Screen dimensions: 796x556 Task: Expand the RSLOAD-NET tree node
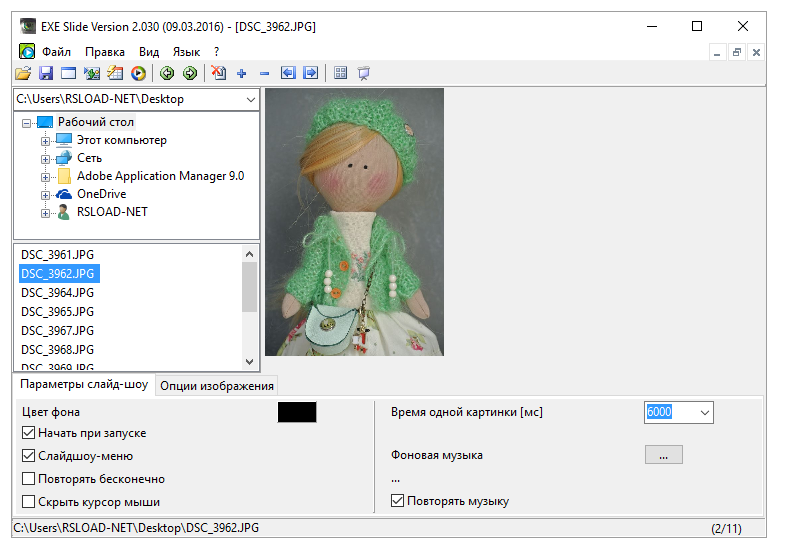click(x=45, y=213)
